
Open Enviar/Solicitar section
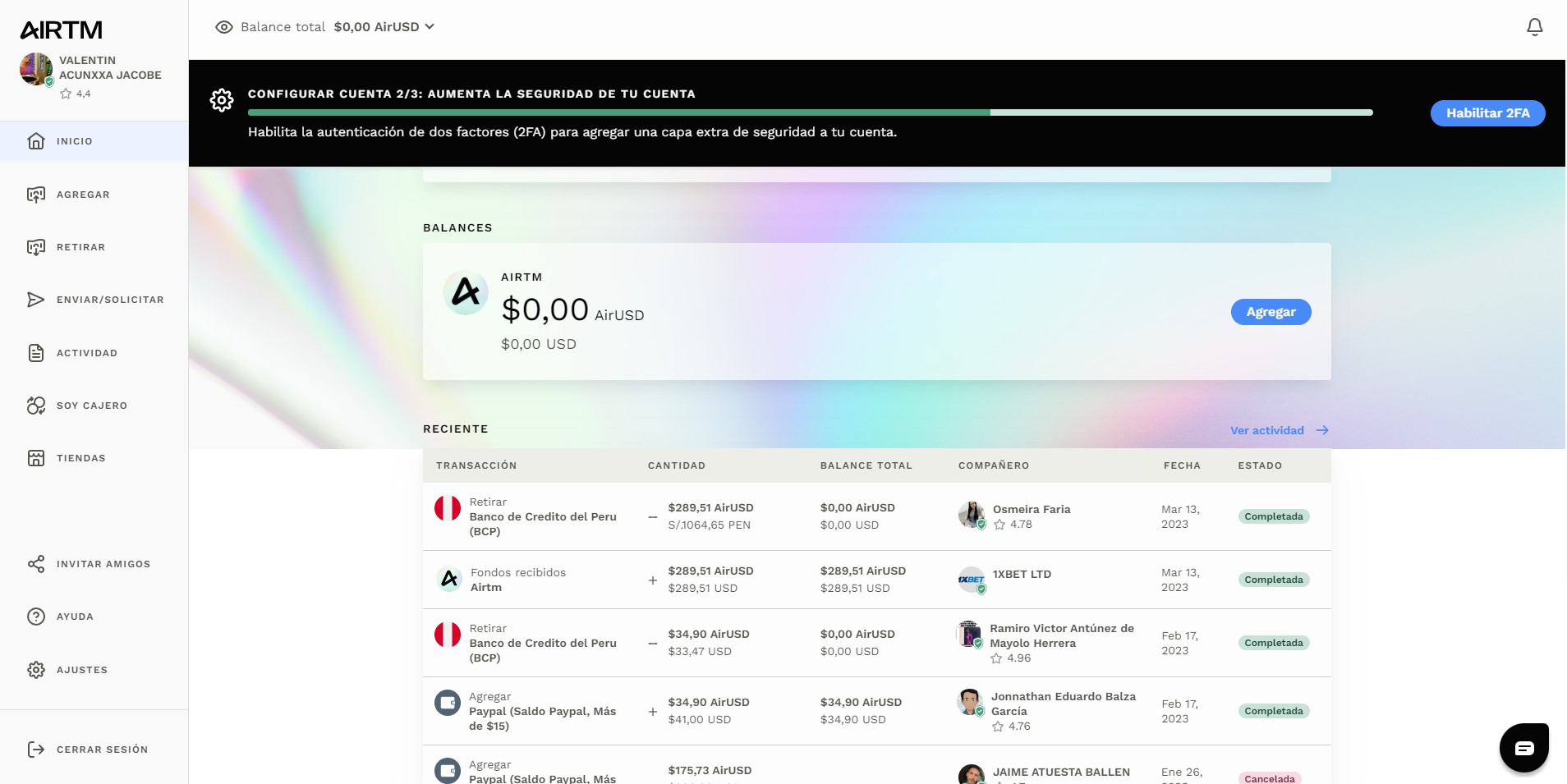(x=109, y=300)
